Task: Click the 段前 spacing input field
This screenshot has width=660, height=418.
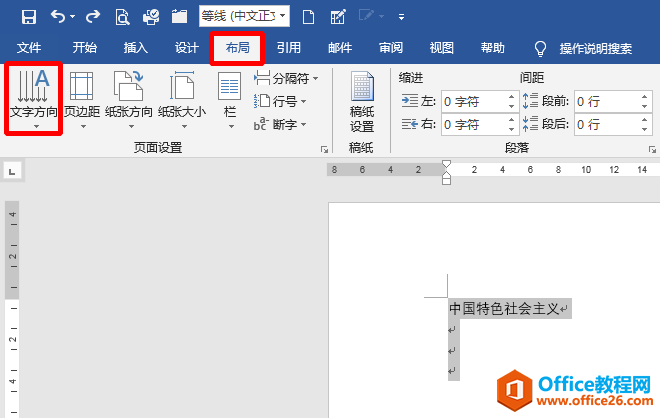Action: pyautogui.click(x=607, y=101)
